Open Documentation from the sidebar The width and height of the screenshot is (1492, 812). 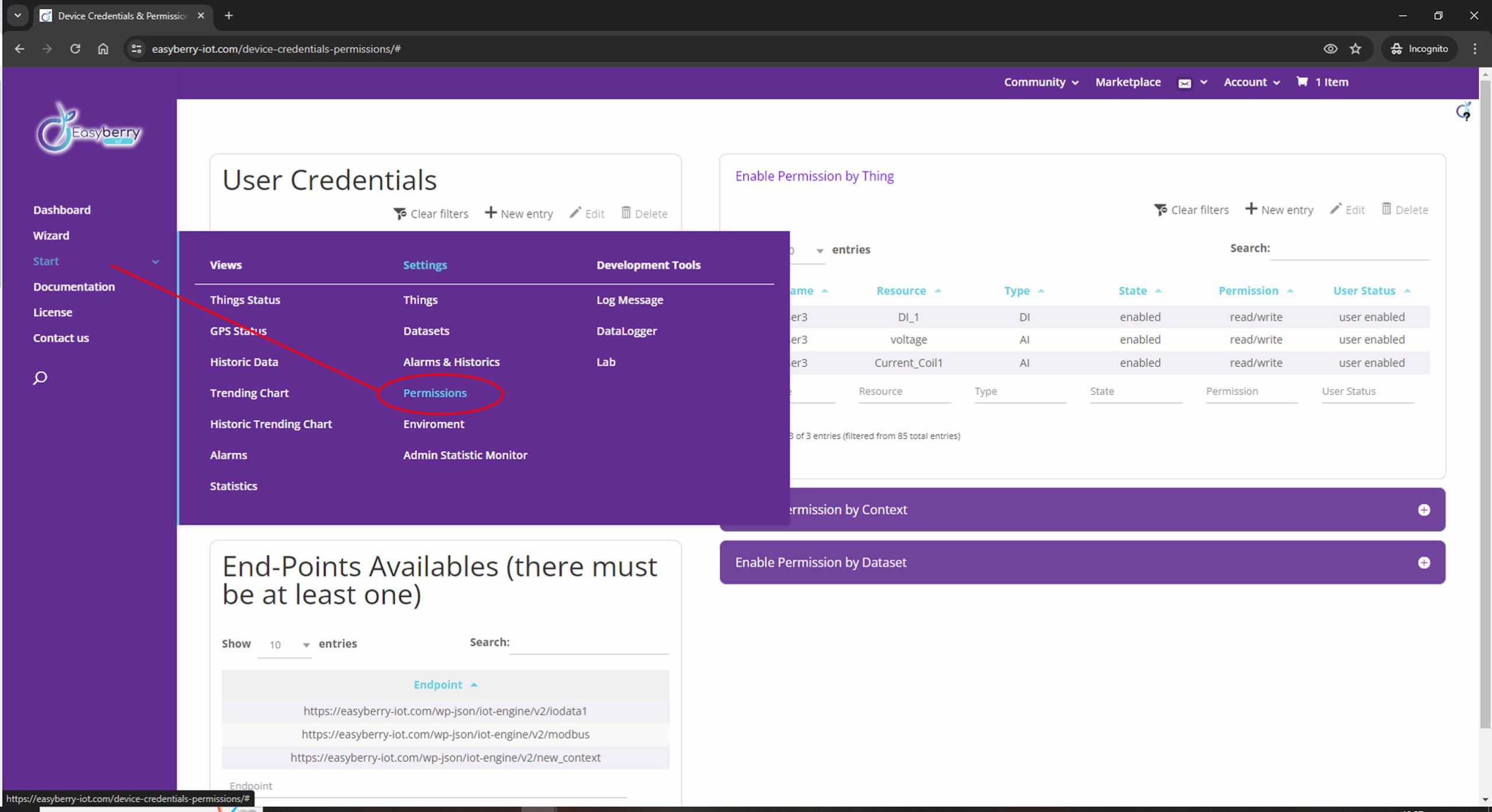click(x=74, y=287)
